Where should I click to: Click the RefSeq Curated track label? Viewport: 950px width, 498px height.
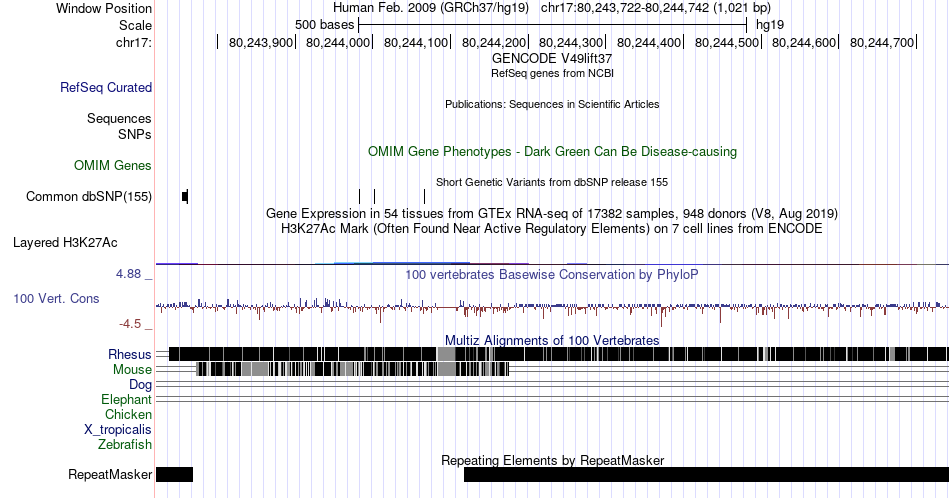[105, 87]
